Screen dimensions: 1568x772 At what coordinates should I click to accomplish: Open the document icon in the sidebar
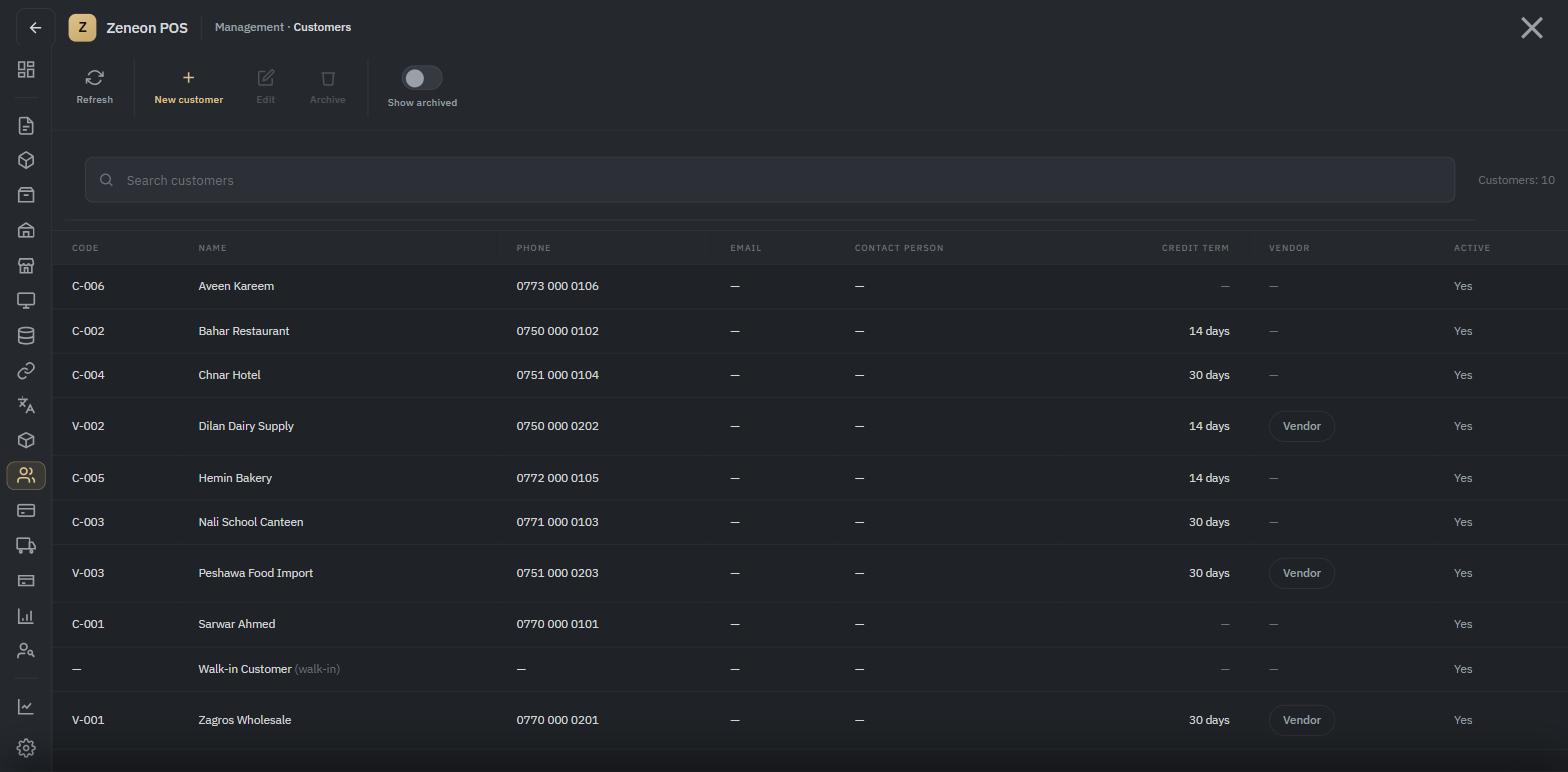point(26,126)
